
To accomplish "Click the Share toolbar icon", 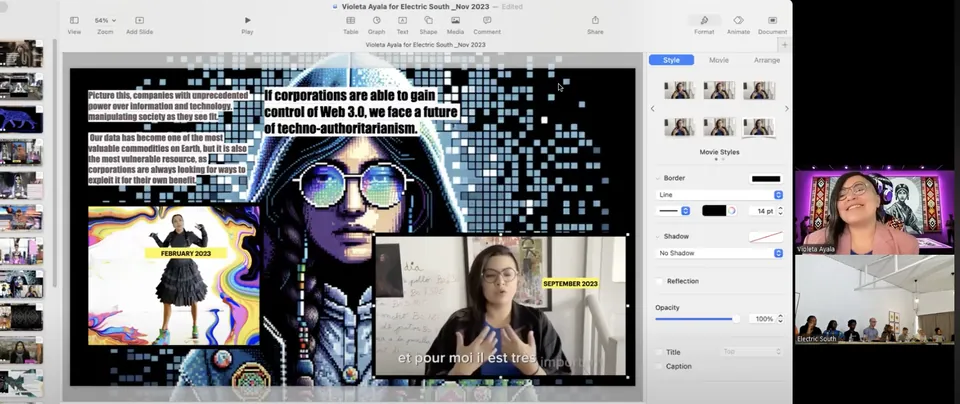I will 595,20.
